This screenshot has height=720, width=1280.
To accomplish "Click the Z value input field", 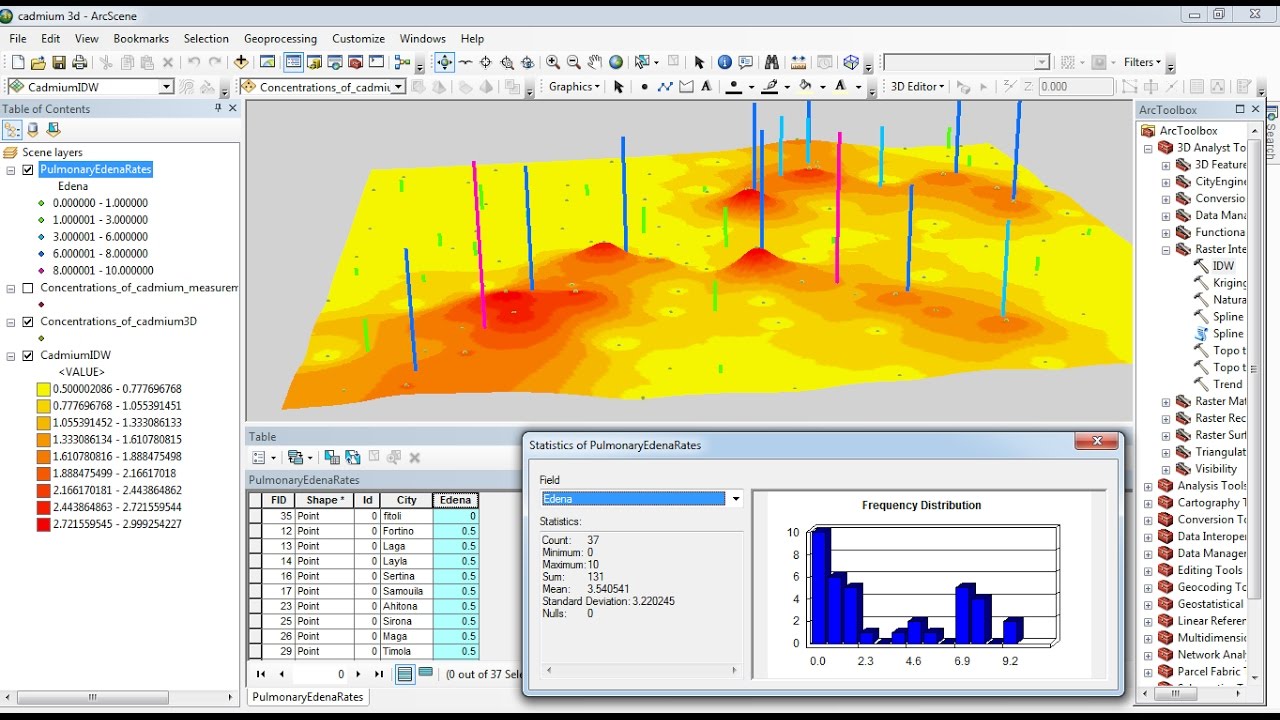I will [1076, 87].
